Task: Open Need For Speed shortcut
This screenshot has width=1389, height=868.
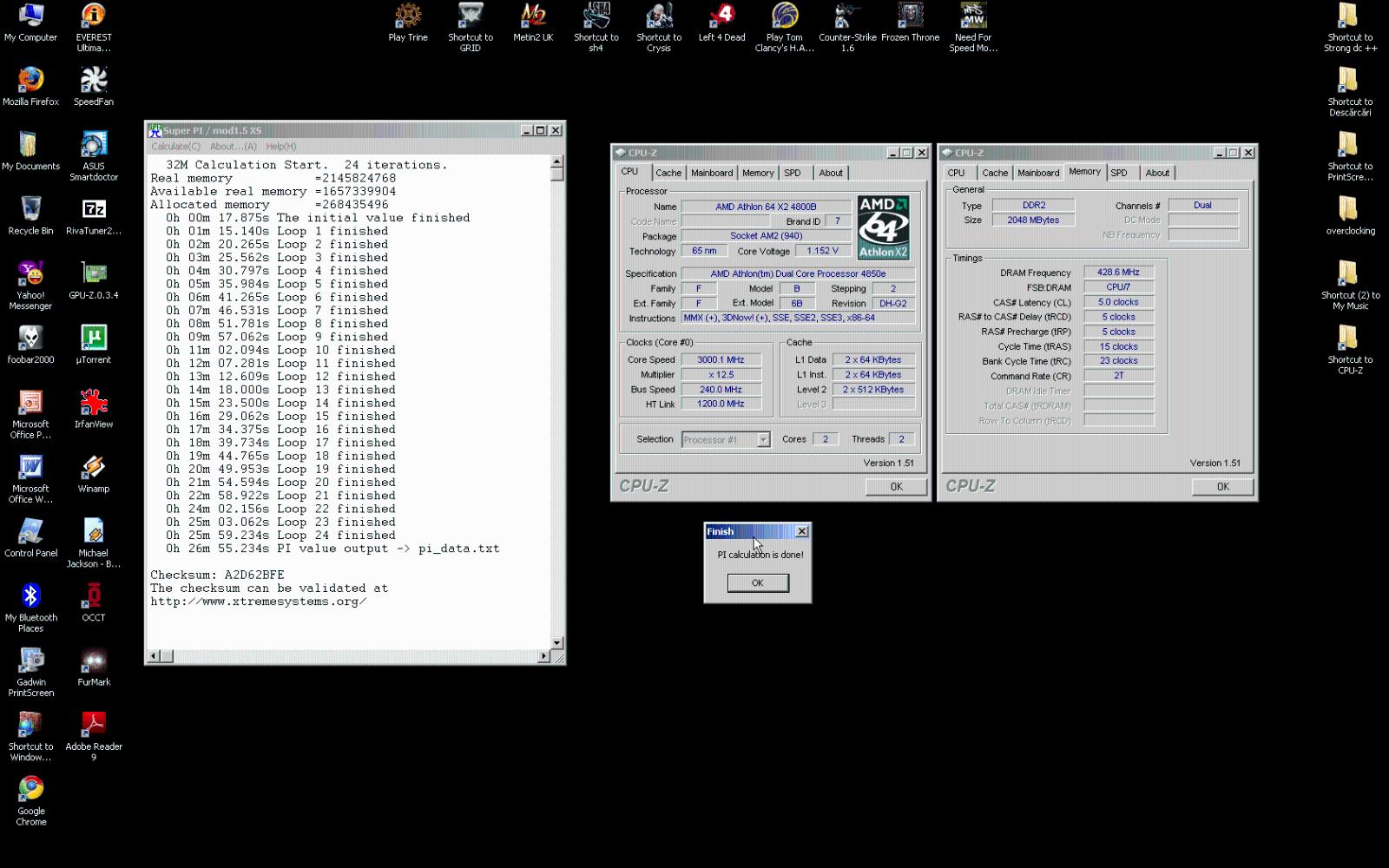Action: [x=973, y=27]
